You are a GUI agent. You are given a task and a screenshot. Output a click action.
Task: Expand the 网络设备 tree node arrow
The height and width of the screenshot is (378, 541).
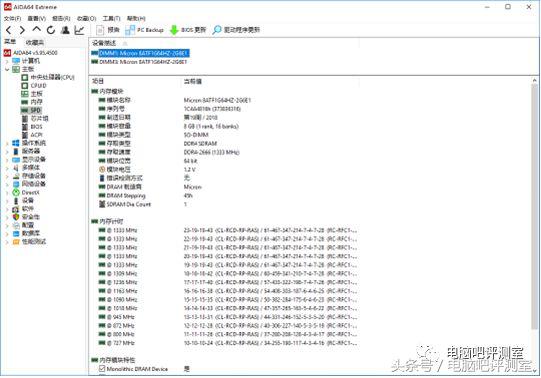[x=7, y=184]
